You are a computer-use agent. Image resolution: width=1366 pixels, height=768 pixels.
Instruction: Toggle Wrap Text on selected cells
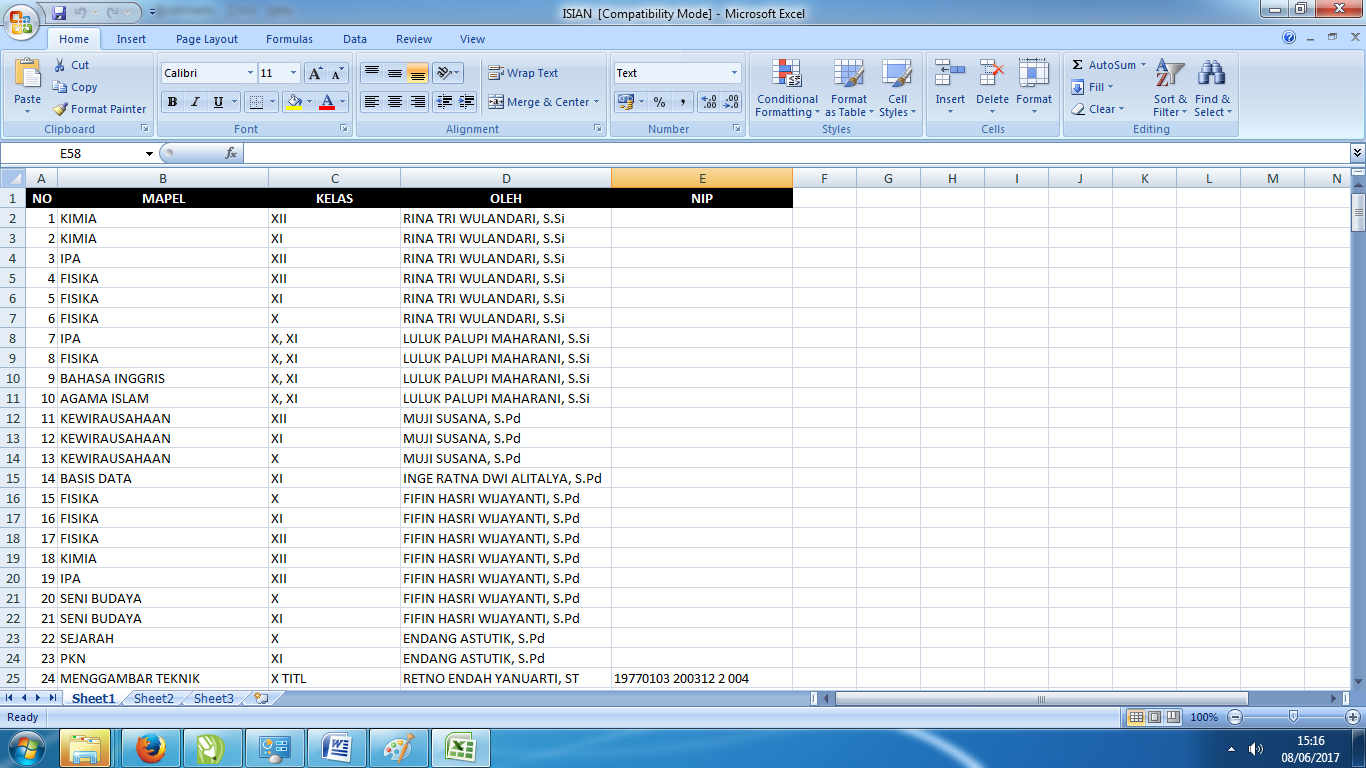point(523,73)
